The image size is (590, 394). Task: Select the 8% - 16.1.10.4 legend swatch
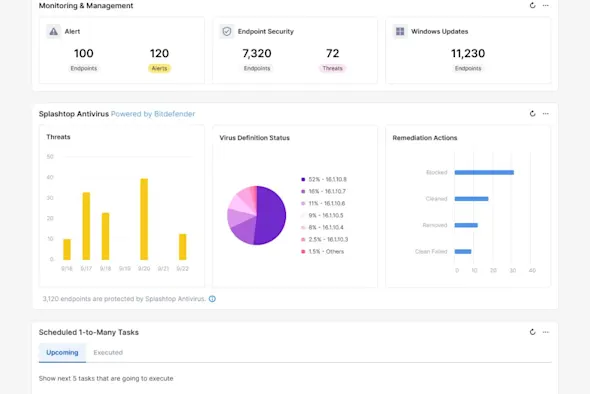(303, 228)
